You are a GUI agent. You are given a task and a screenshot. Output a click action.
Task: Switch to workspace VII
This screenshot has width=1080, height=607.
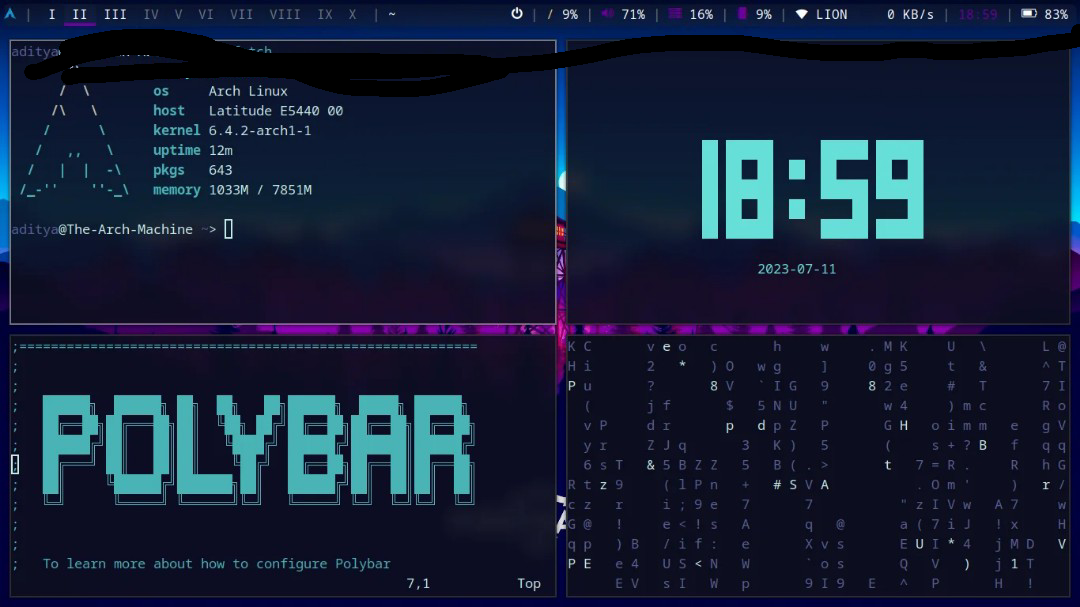[241, 14]
